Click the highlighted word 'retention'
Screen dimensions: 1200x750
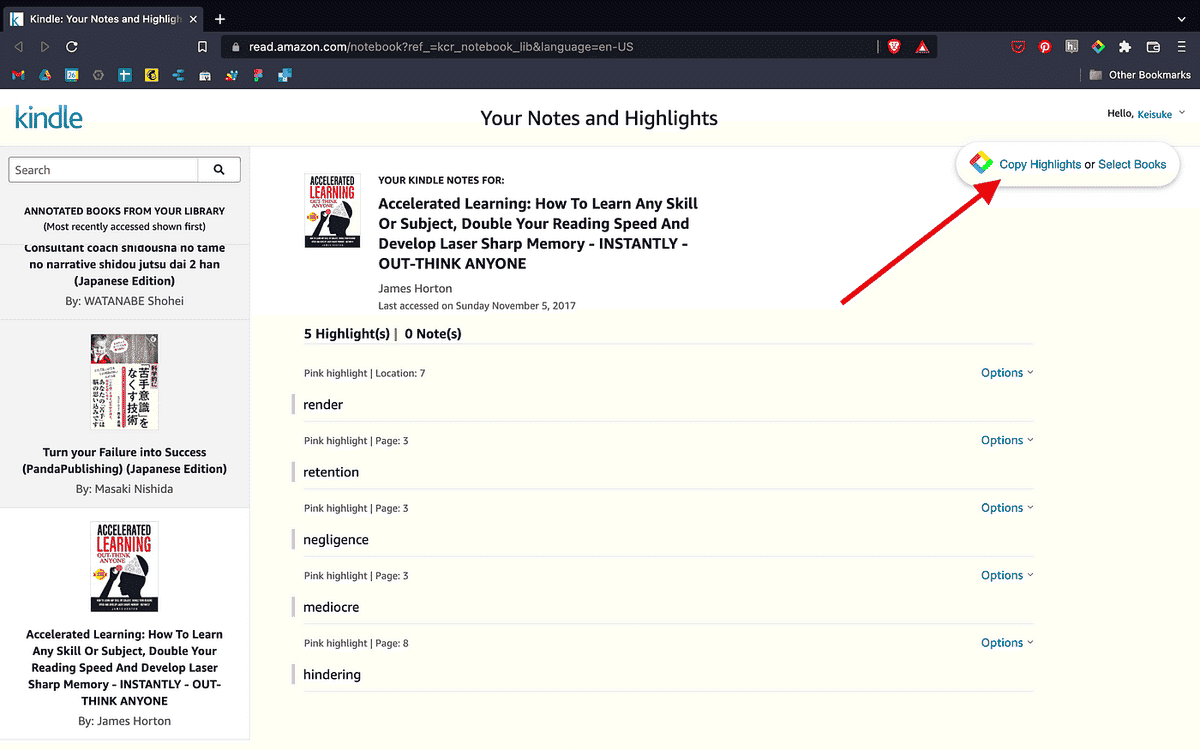(331, 472)
